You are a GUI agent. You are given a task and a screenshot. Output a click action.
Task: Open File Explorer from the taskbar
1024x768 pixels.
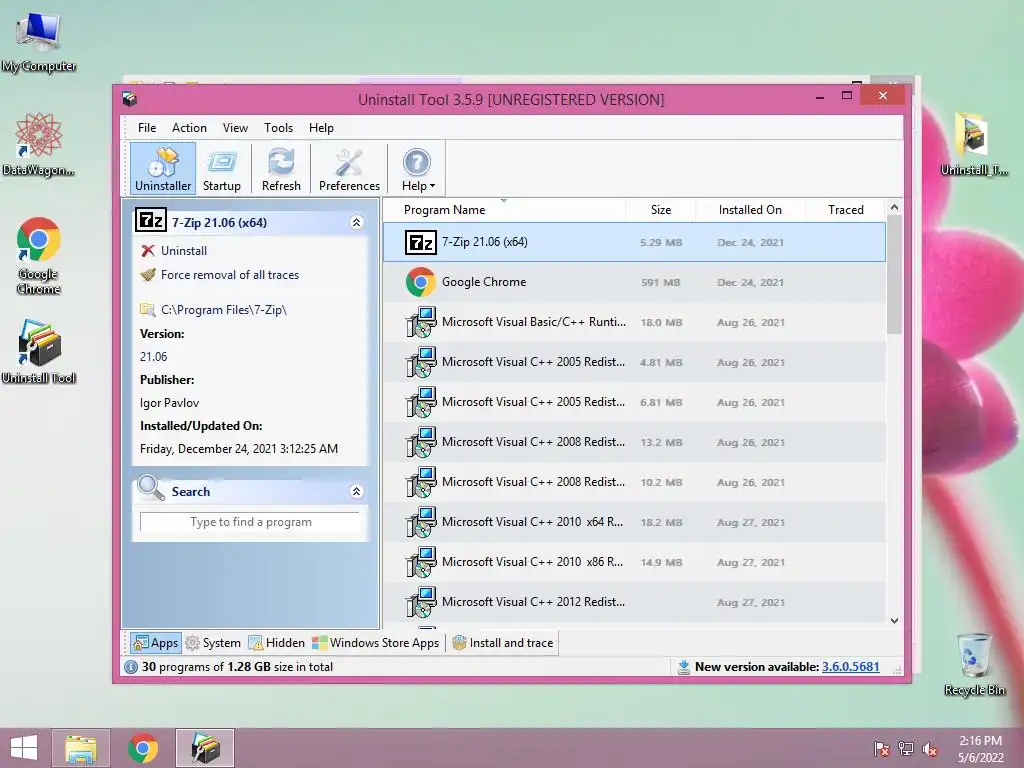tap(81, 748)
